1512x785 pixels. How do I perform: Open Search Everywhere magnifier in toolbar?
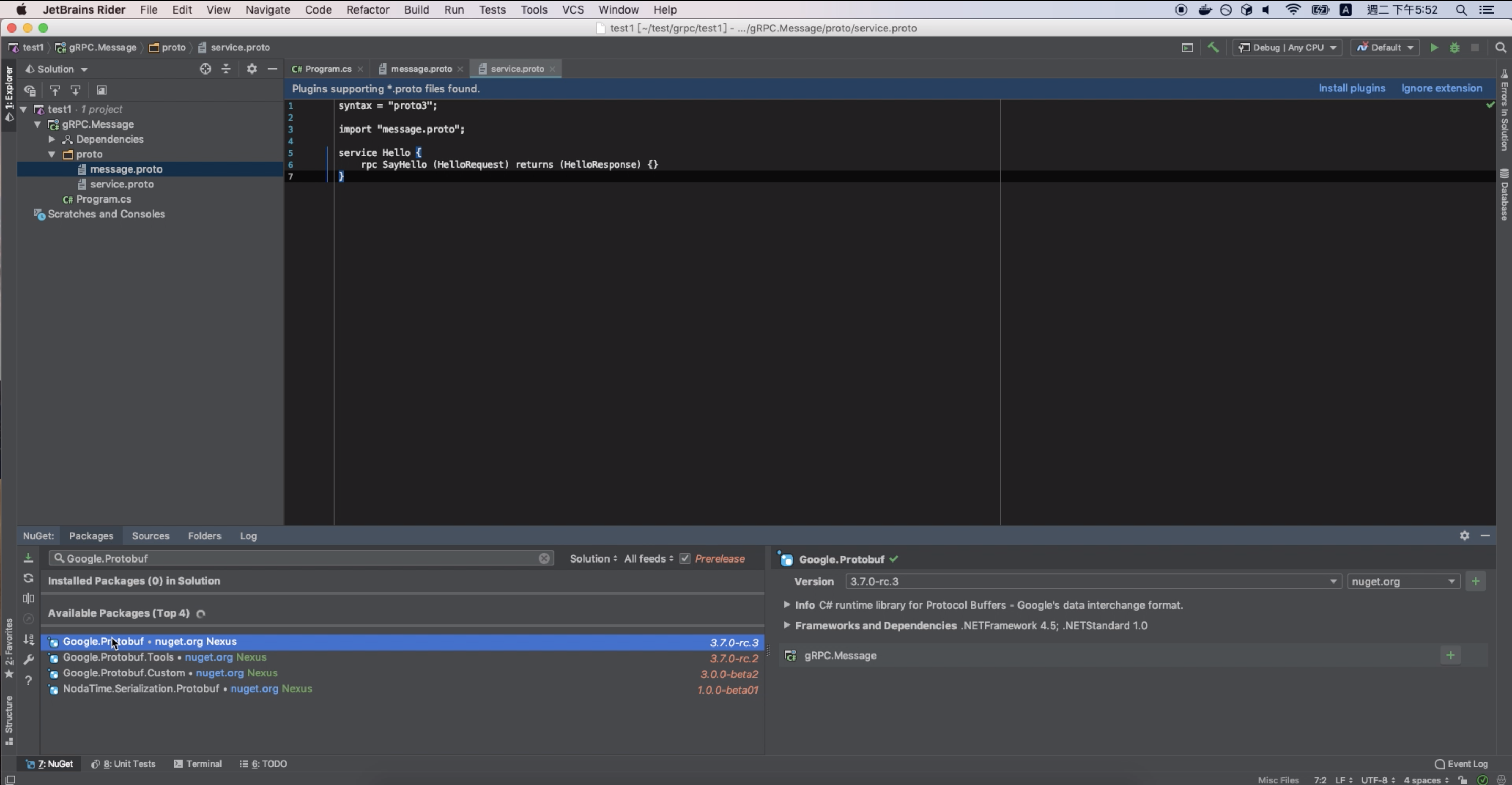point(1500,48)
